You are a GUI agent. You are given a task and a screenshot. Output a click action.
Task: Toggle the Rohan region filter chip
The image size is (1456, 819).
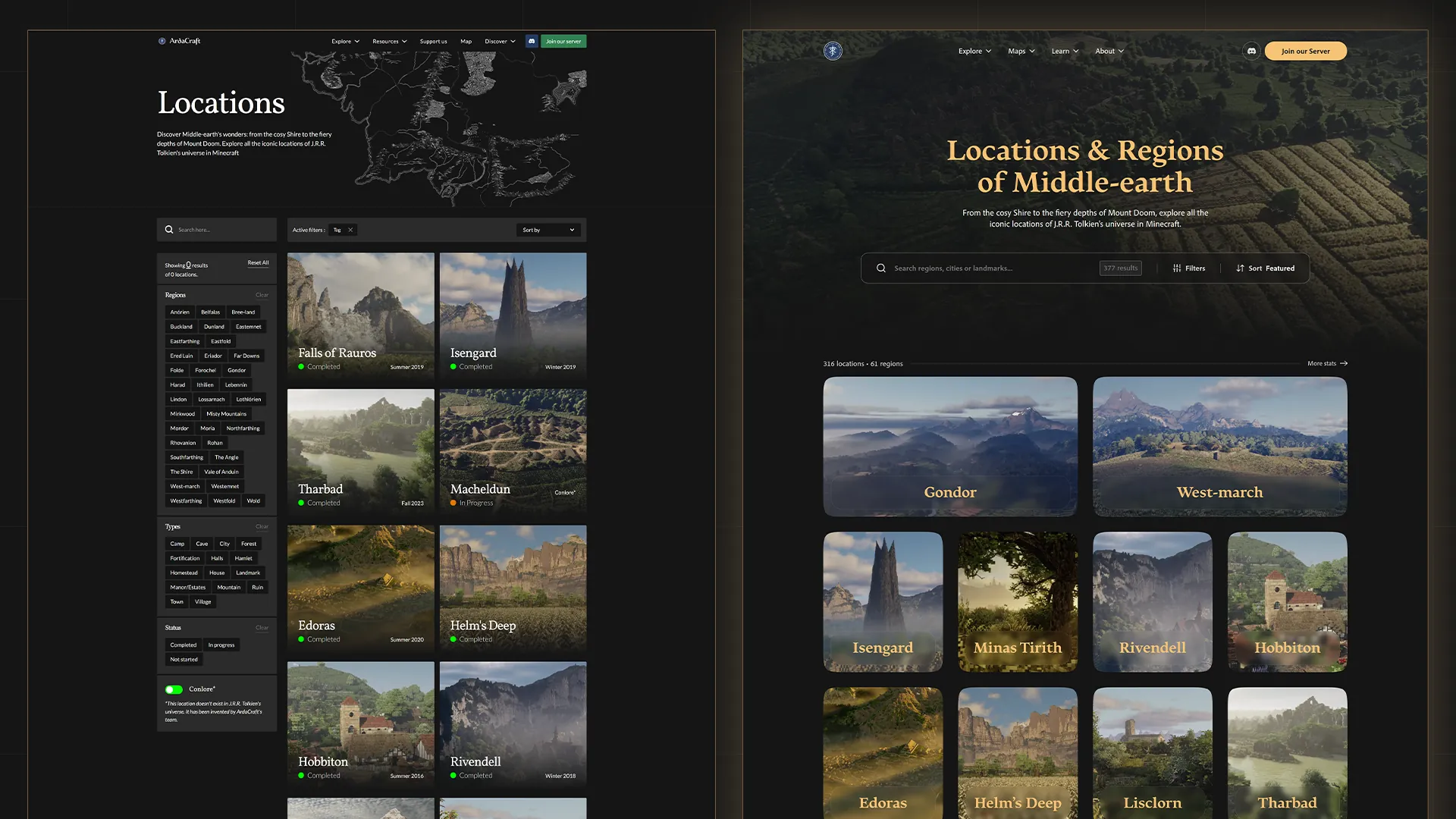tap(215, 443)
